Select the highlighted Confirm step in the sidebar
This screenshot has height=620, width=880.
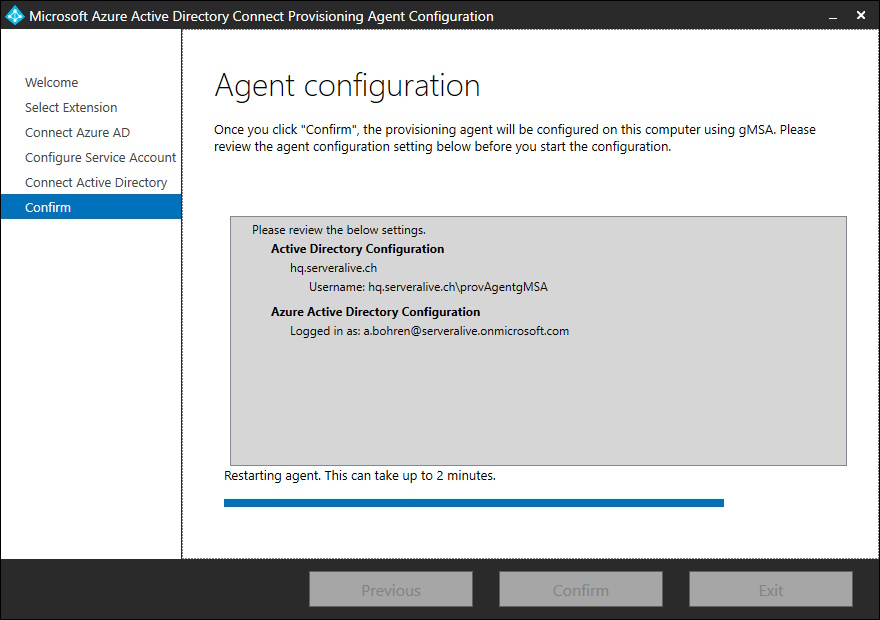click(91, 207)
